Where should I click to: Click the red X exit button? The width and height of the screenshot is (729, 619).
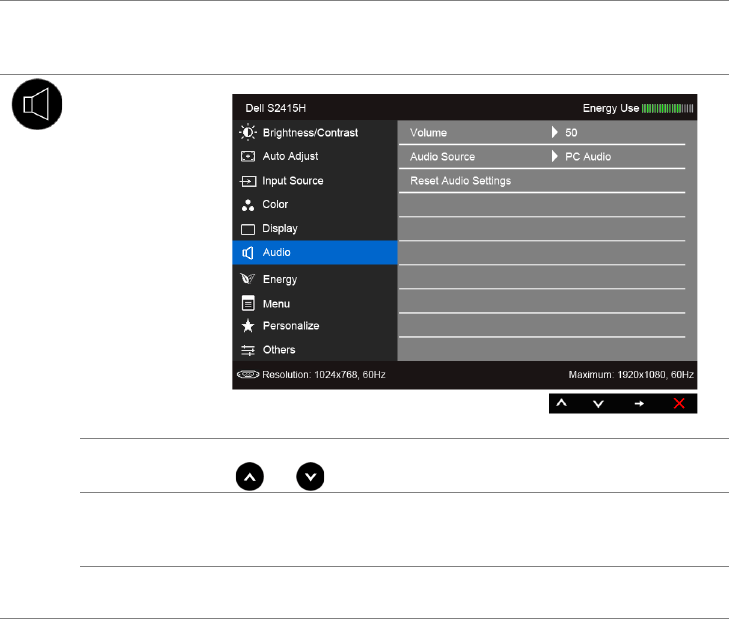(x=679, y=403)
